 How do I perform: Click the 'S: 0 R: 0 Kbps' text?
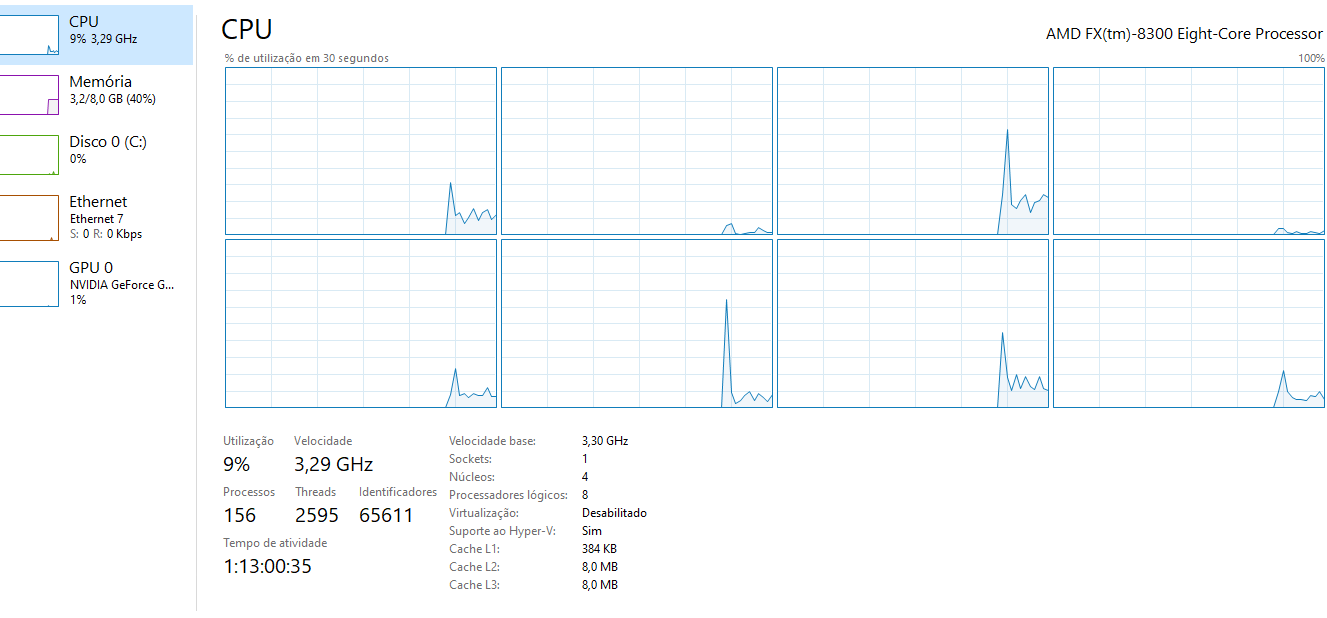[106, 235]
